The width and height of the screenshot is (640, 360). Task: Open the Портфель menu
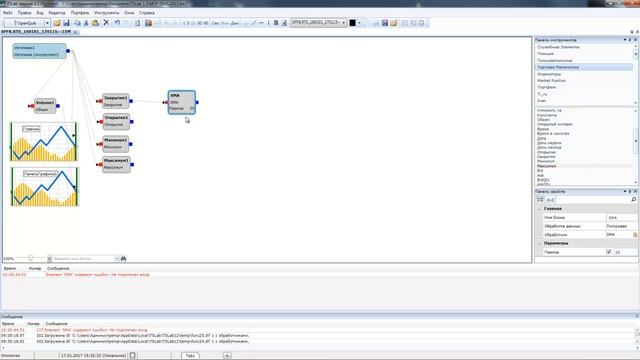click(80, 13)
